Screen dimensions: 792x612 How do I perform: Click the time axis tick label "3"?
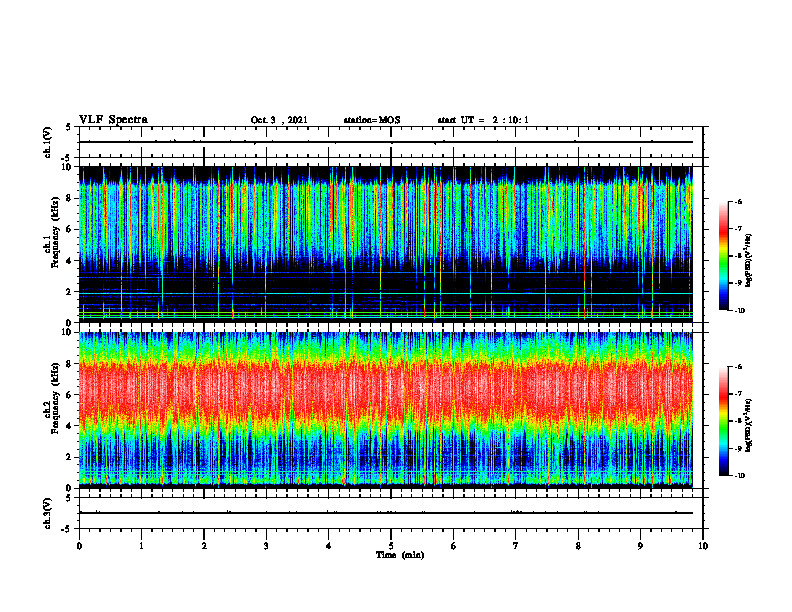coord(266,546)
